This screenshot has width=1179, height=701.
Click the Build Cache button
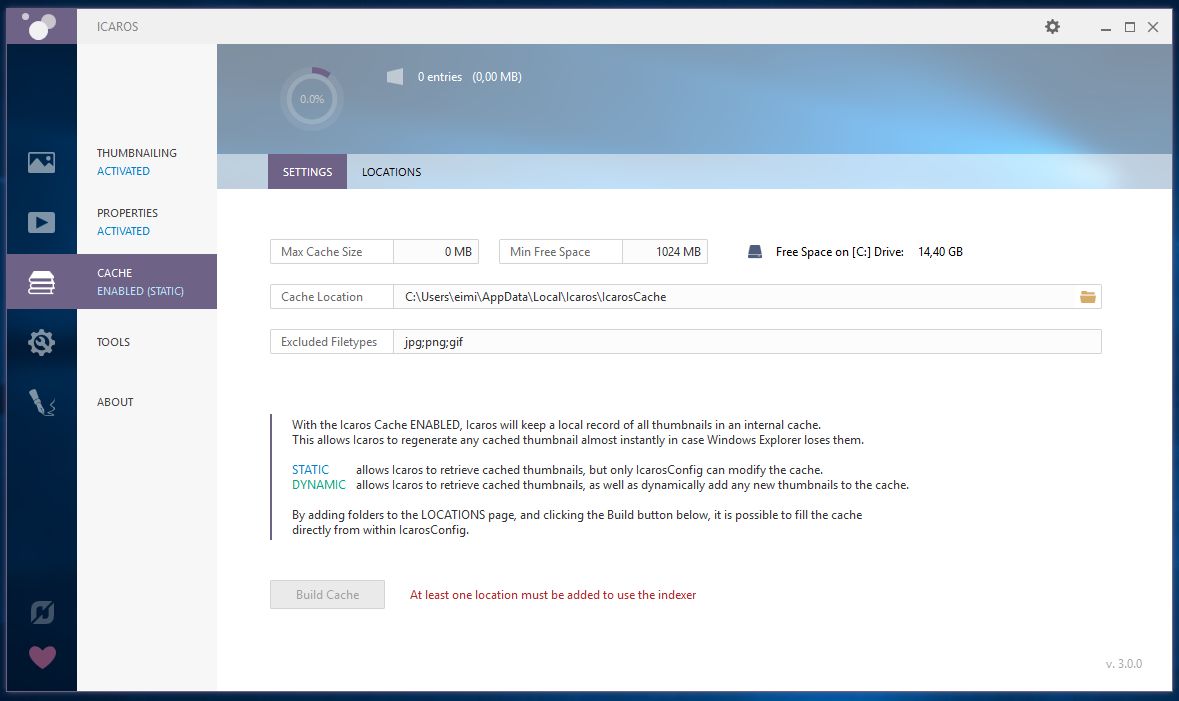[327, 594]
